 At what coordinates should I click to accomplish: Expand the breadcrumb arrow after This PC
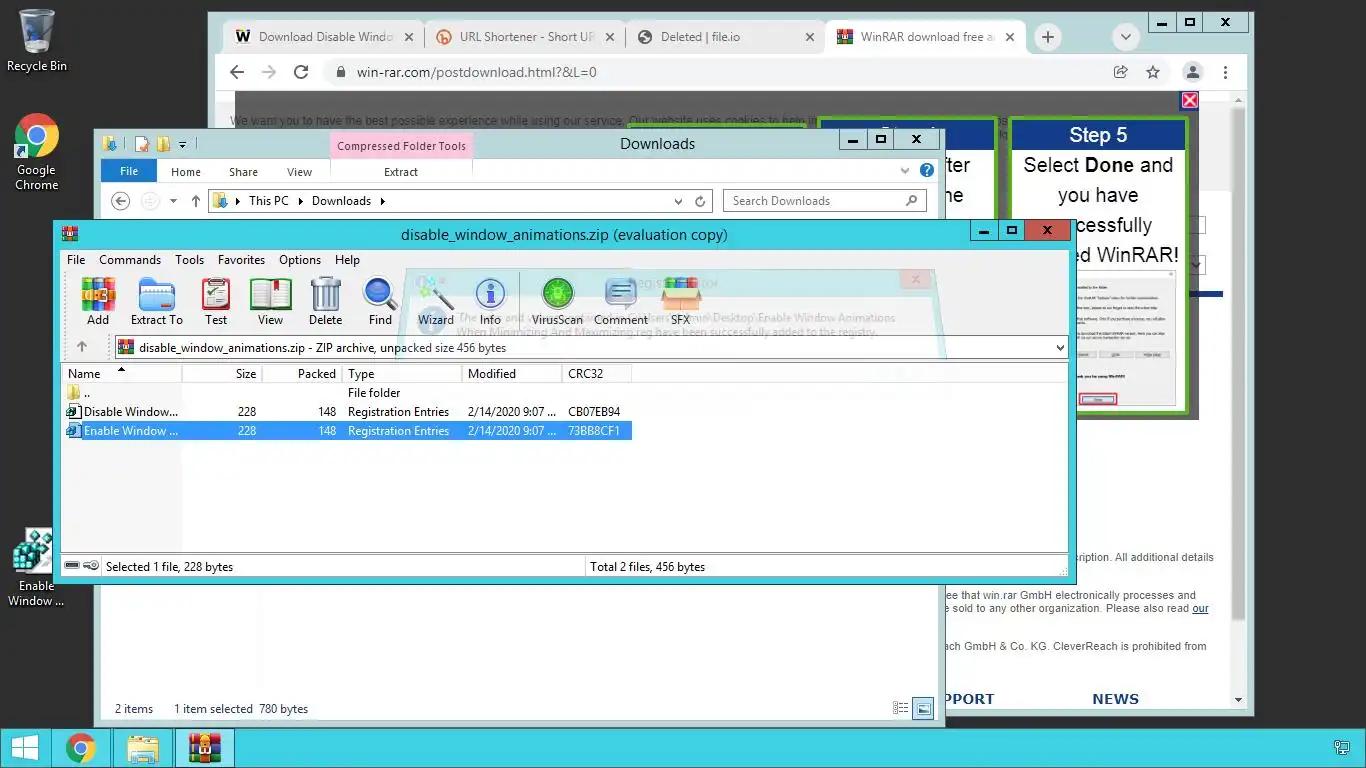(x=300, y=201)
